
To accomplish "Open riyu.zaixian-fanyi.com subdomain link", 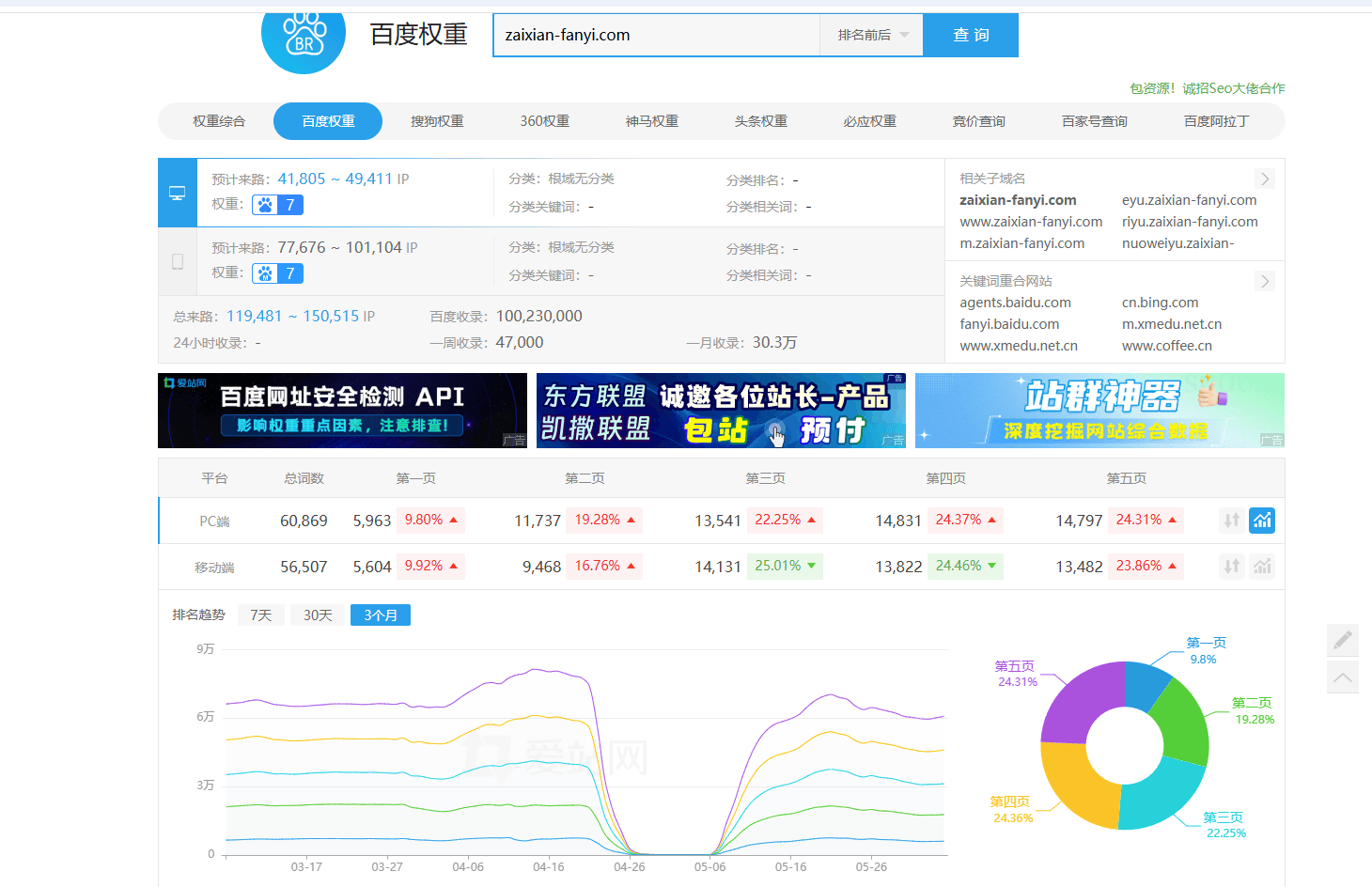I will (x=1190, y=222).
